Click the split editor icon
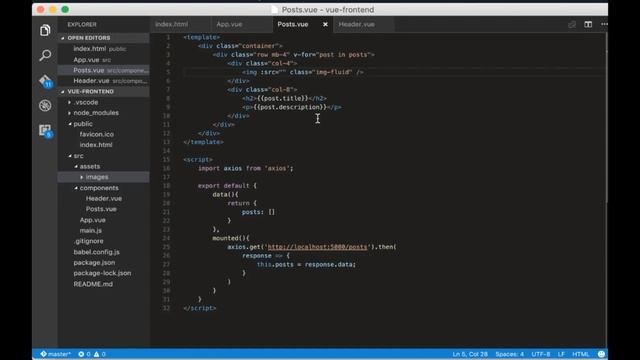 [588, 24]
